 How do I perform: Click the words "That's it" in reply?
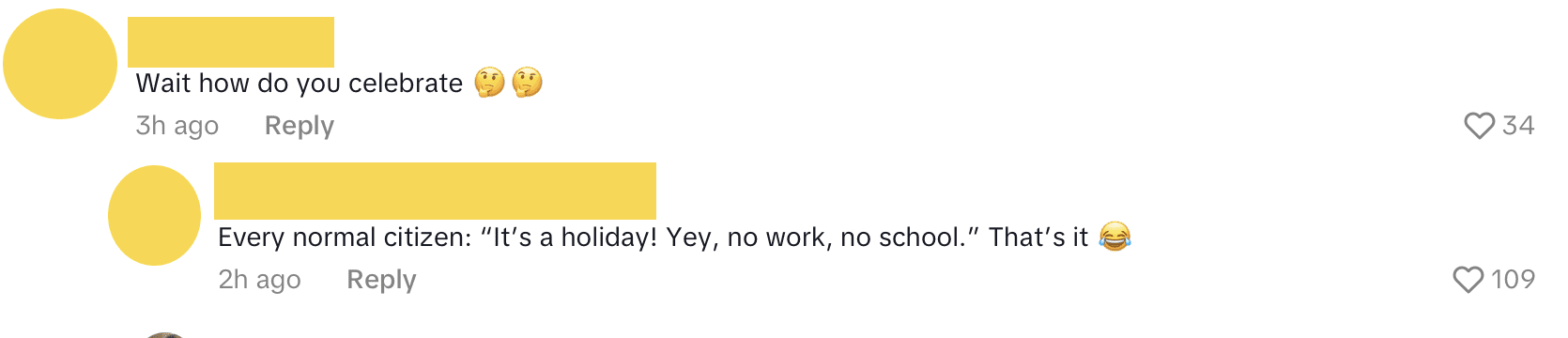click(x=1038, y=238)
